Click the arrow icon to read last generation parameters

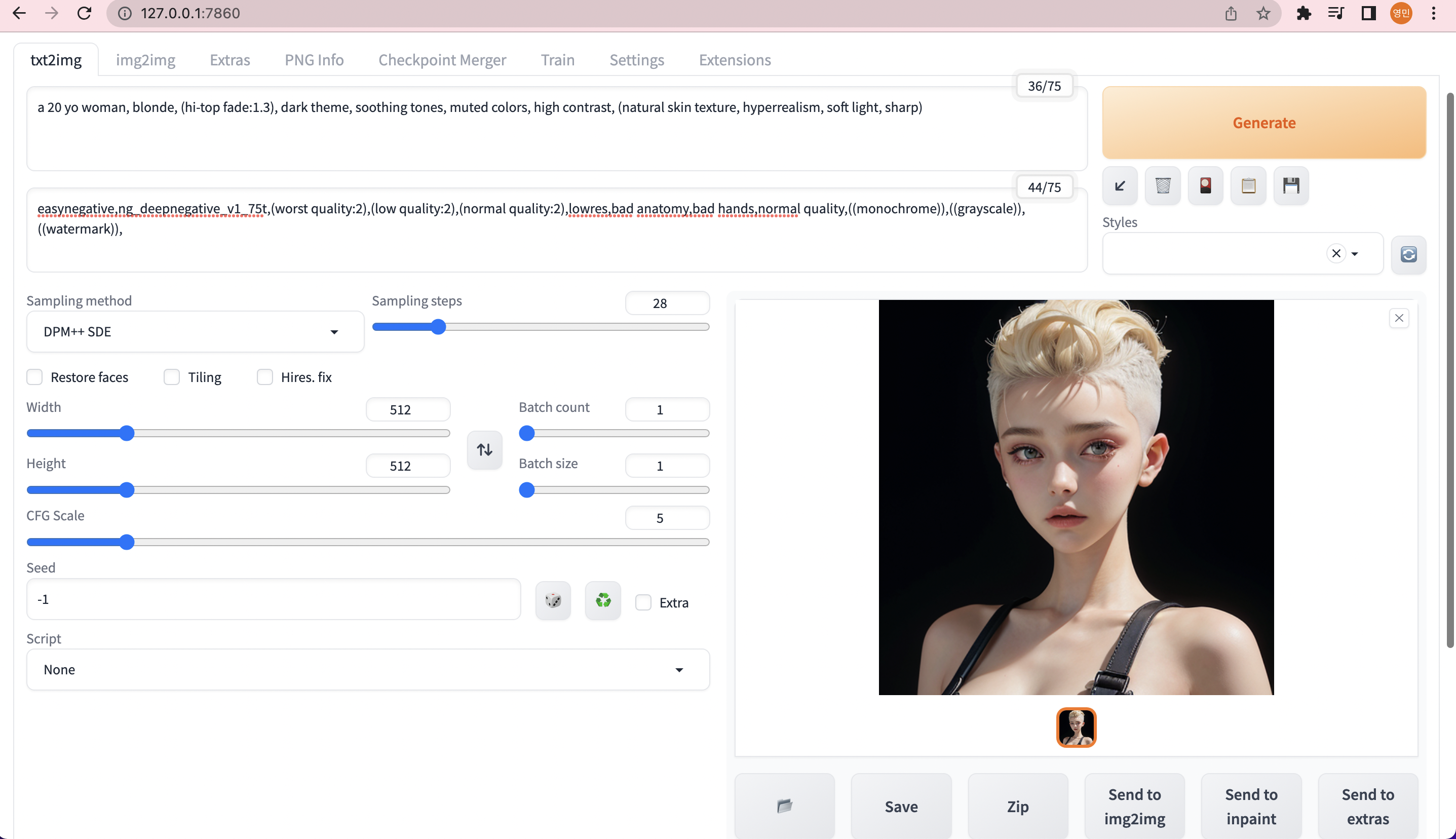pos(1120,185)
